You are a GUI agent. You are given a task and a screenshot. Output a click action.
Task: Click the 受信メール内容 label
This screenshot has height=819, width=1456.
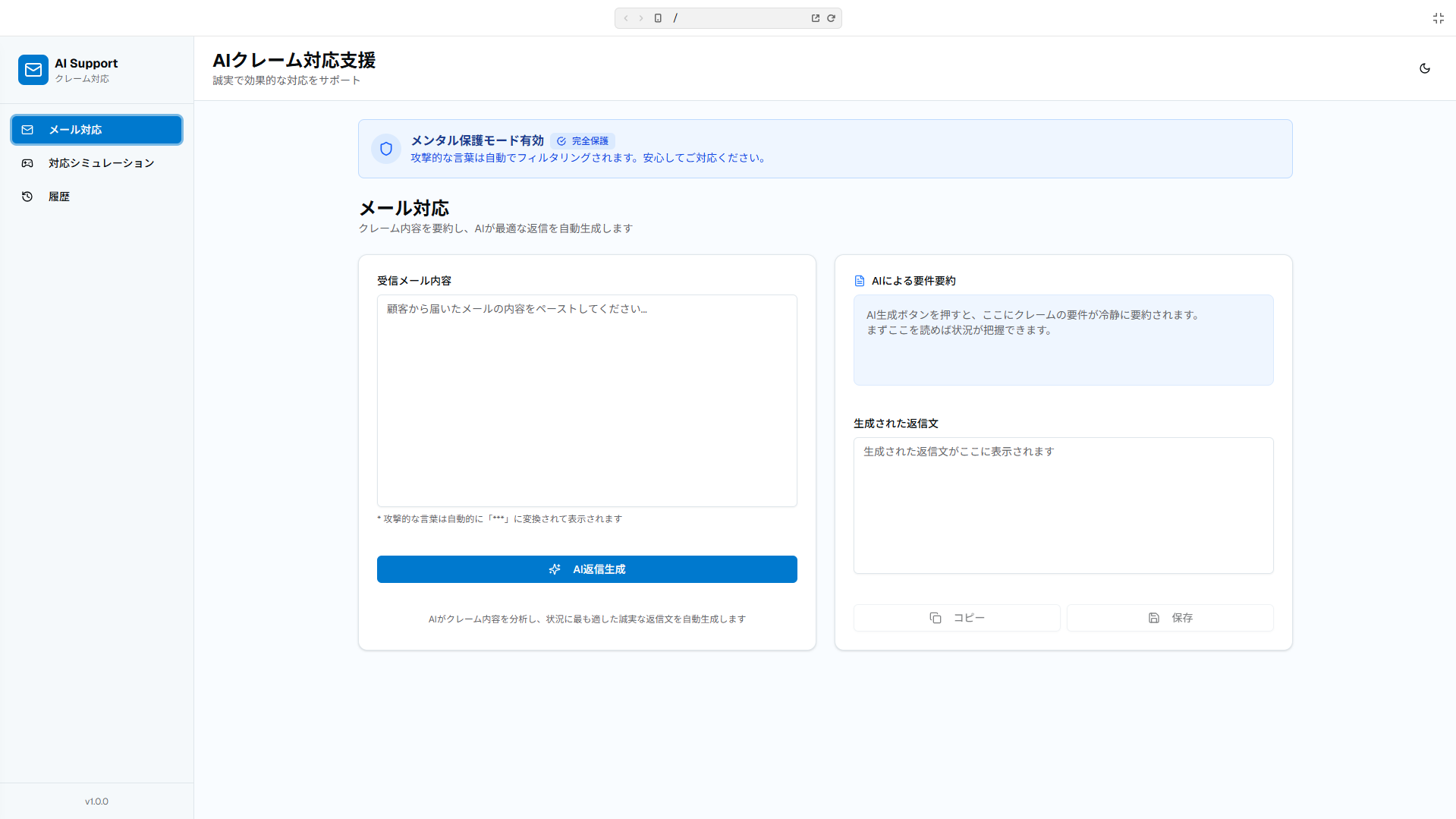(414, 281)
